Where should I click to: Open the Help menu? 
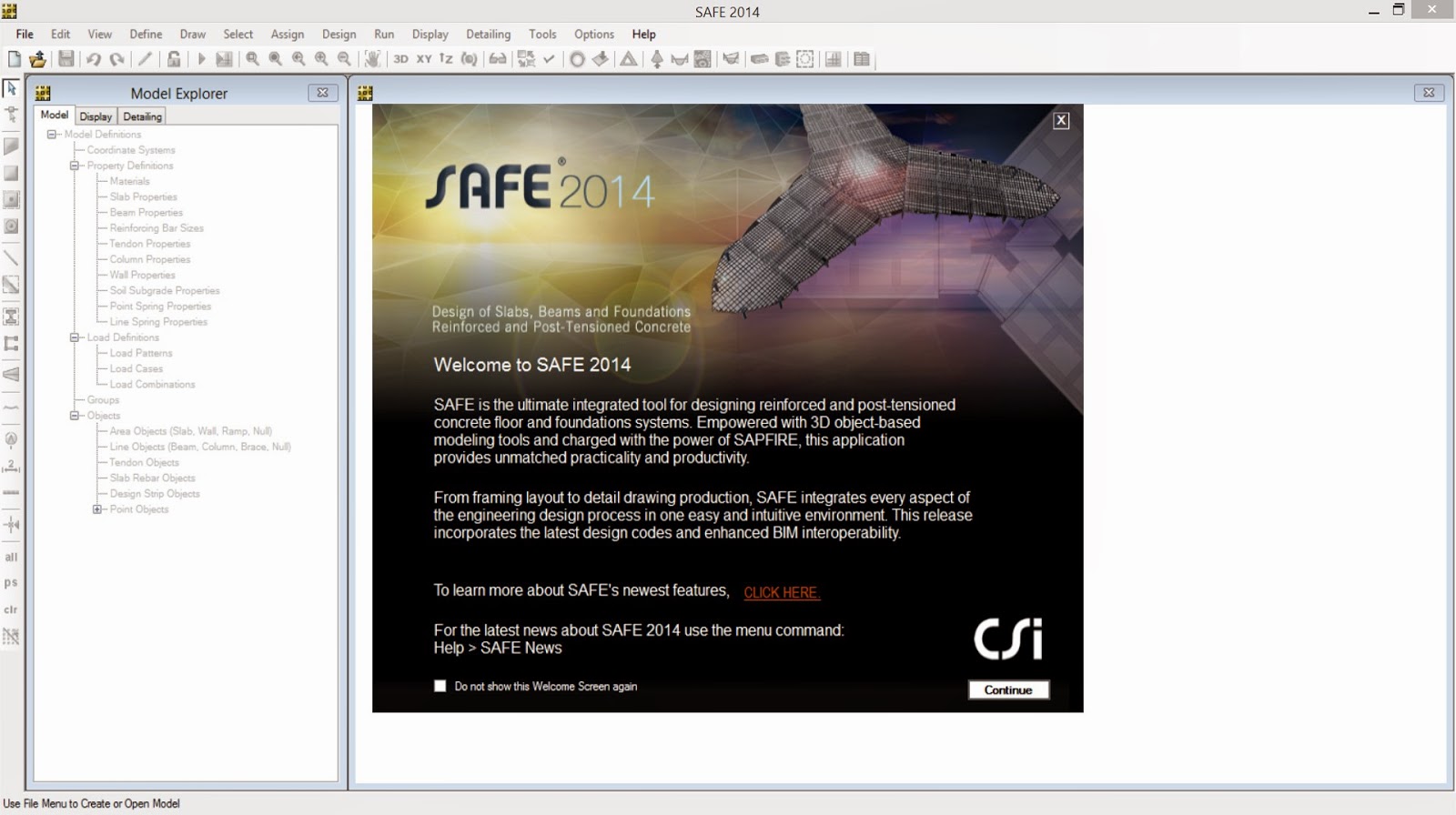(x=644, y=34)
